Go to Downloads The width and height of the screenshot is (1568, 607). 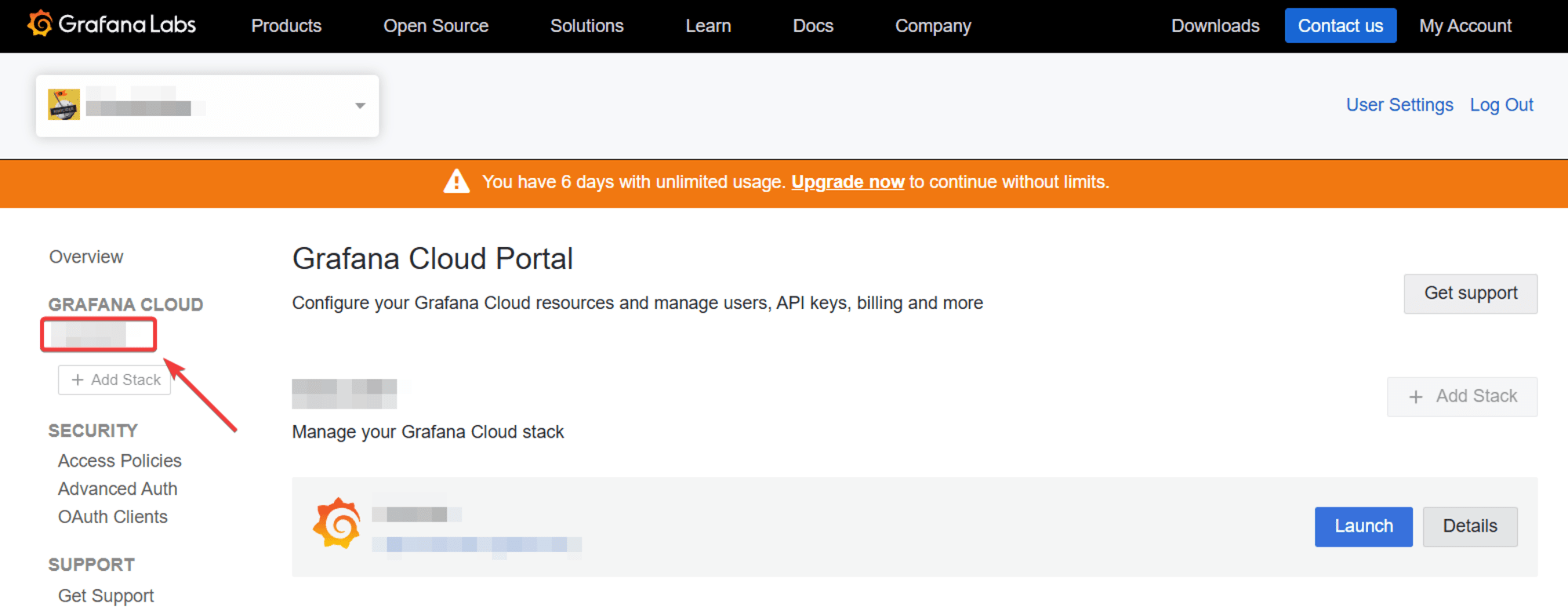1215,26
